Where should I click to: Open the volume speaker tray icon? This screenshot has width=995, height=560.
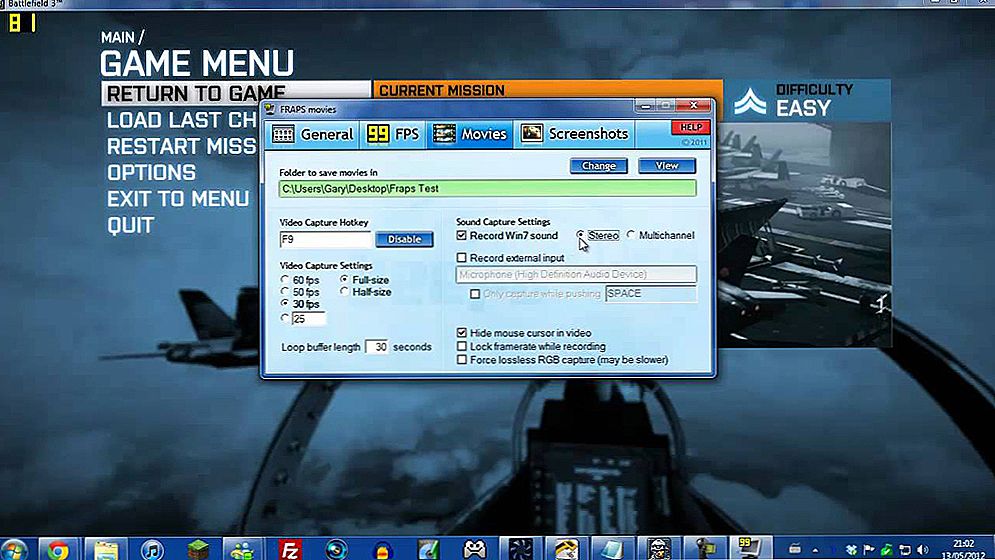coord(923,550)
